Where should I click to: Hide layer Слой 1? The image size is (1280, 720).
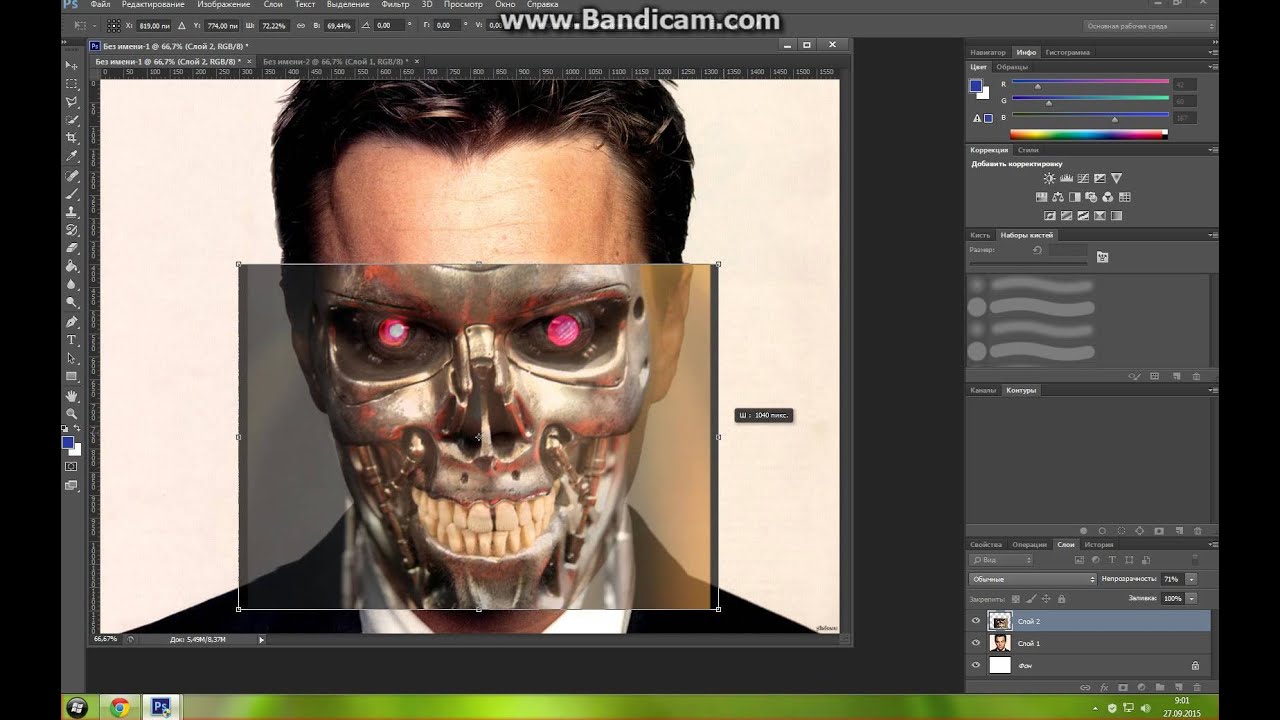click(x=976, y=643)
